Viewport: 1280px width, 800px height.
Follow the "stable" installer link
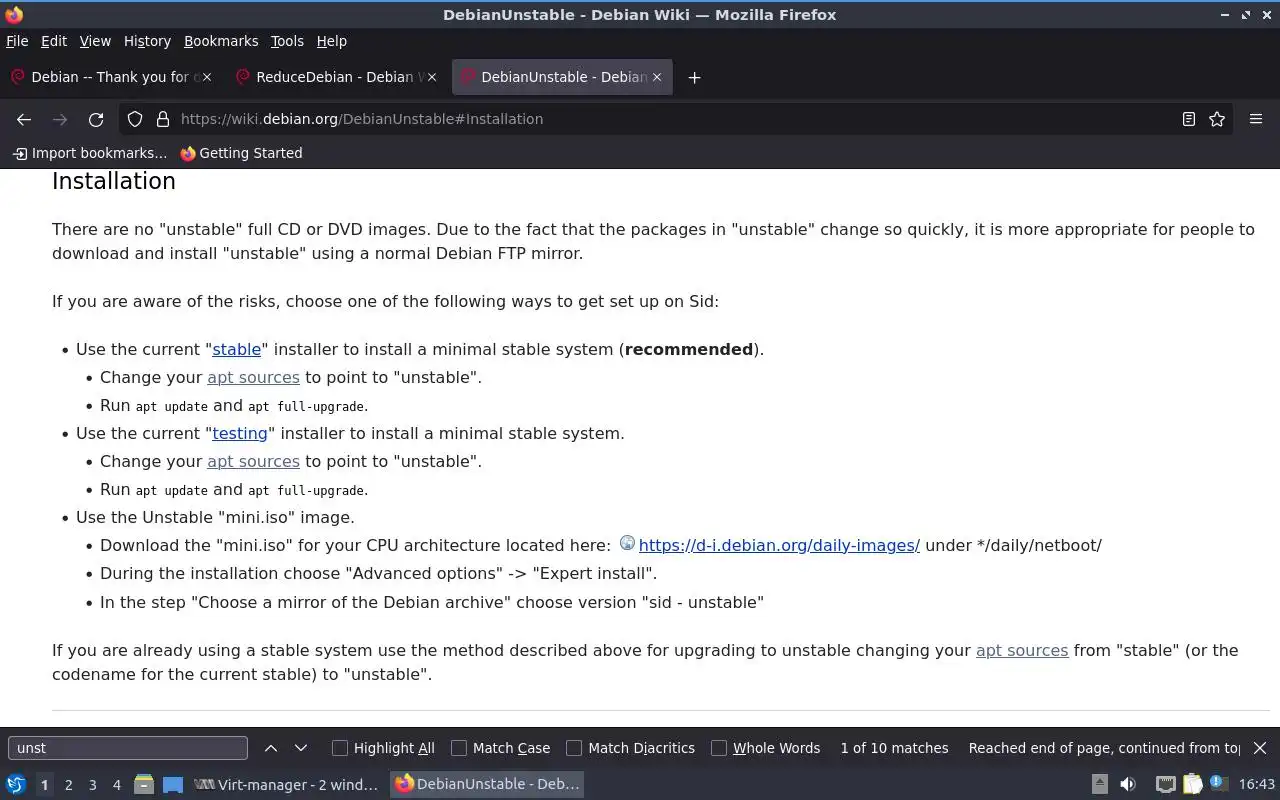(237, 349)
